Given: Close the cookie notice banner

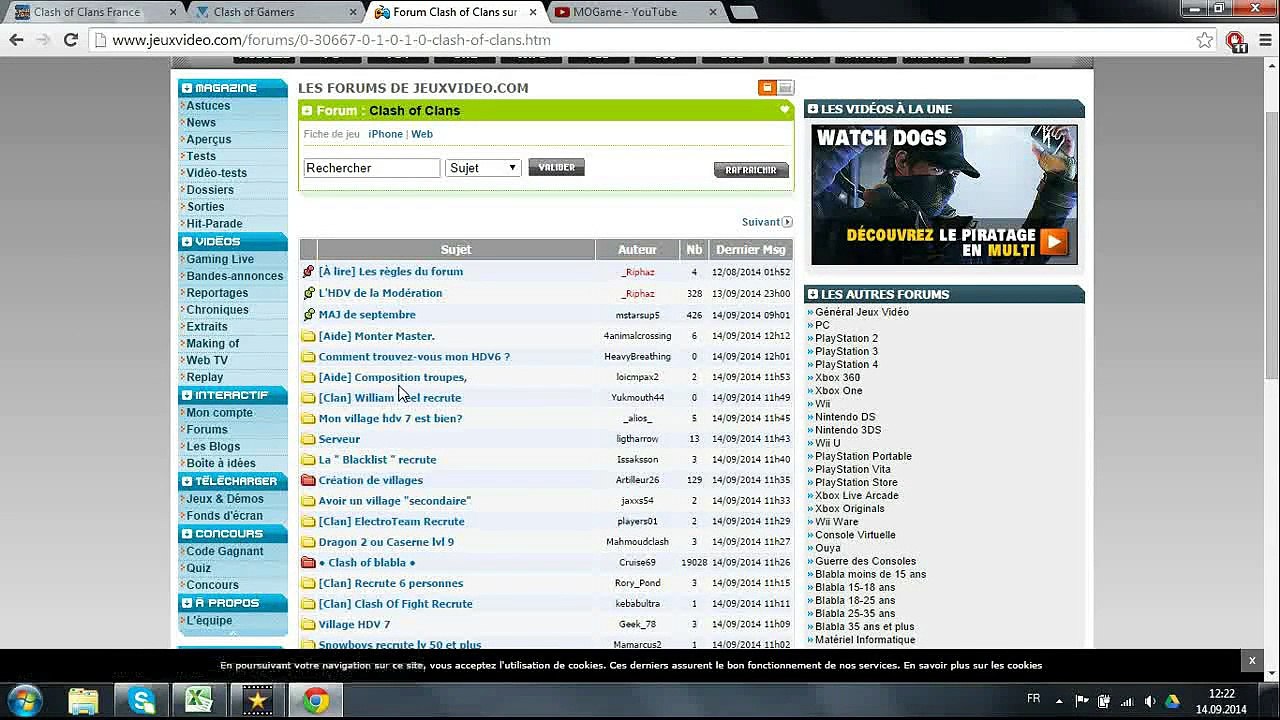Looking at the screenshot, I should [x=1251, y=660].
